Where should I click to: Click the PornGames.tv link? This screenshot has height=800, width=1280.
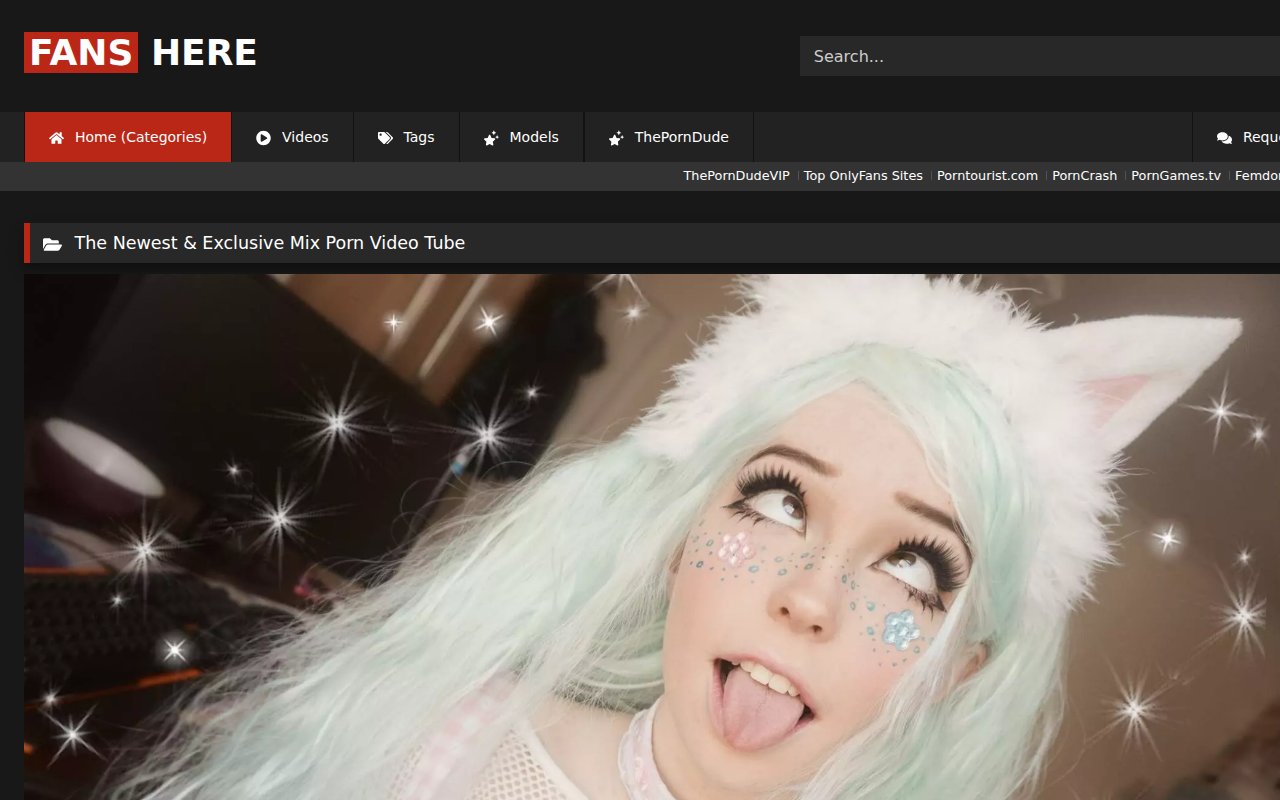(x=1176, y=175)
